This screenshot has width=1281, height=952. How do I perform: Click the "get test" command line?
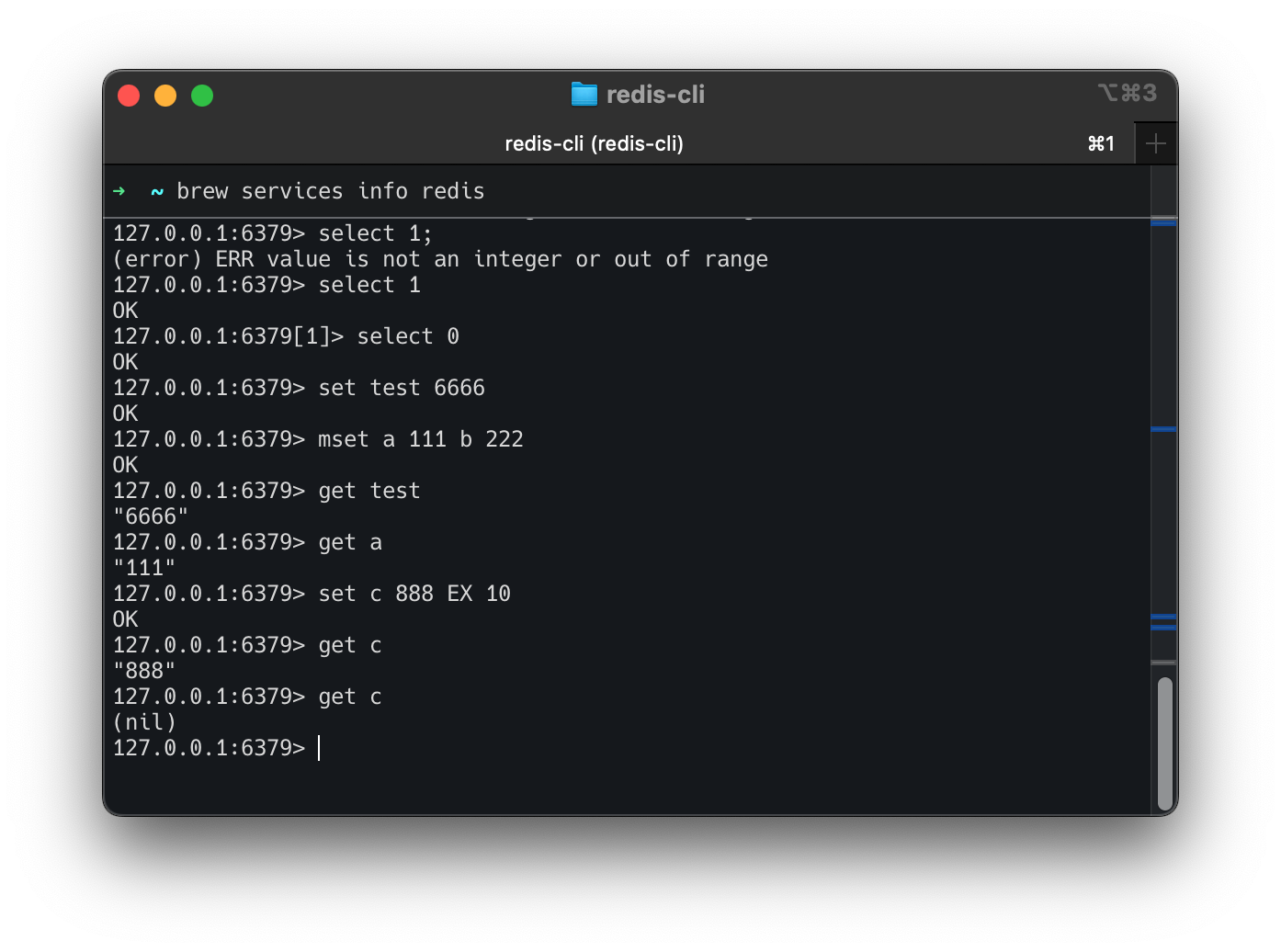coord(266,491)
